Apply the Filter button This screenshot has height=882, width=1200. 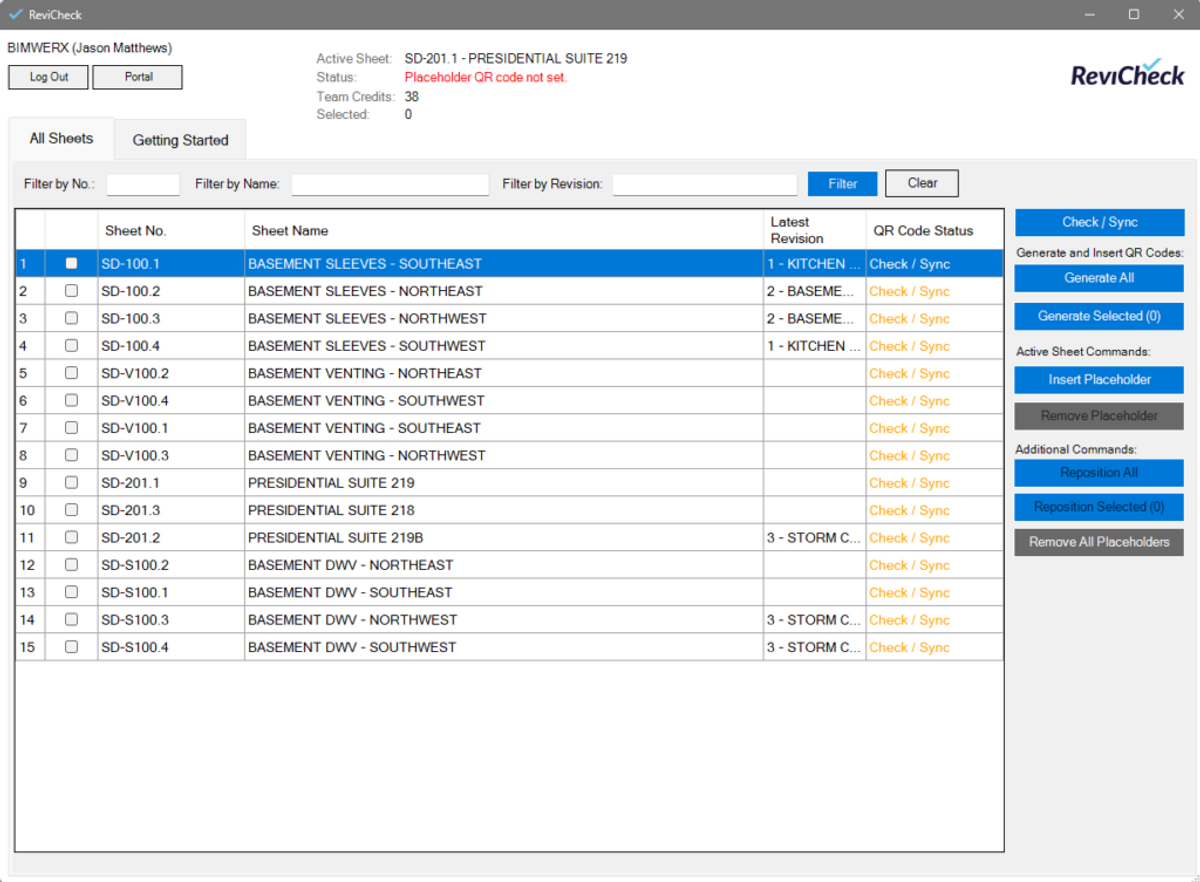[841, 183]
